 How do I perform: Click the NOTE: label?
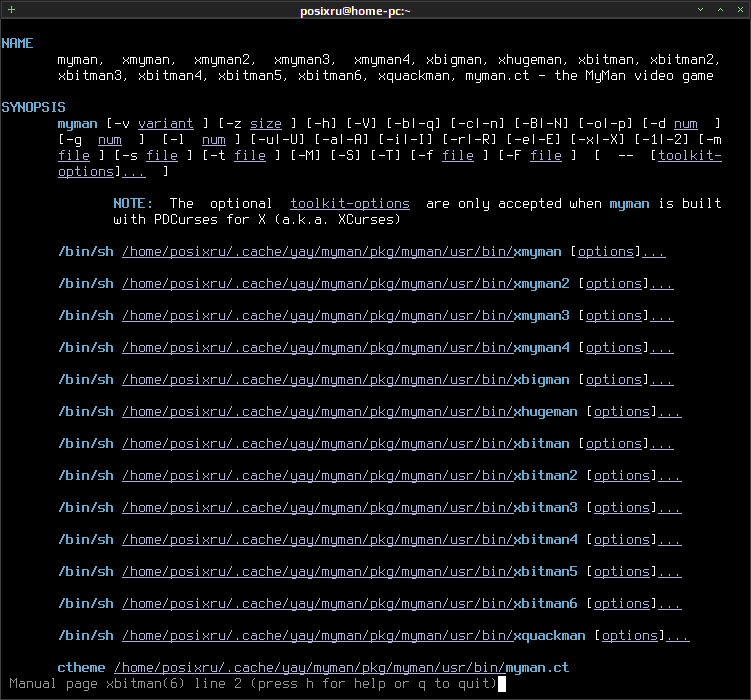point(133,203)
